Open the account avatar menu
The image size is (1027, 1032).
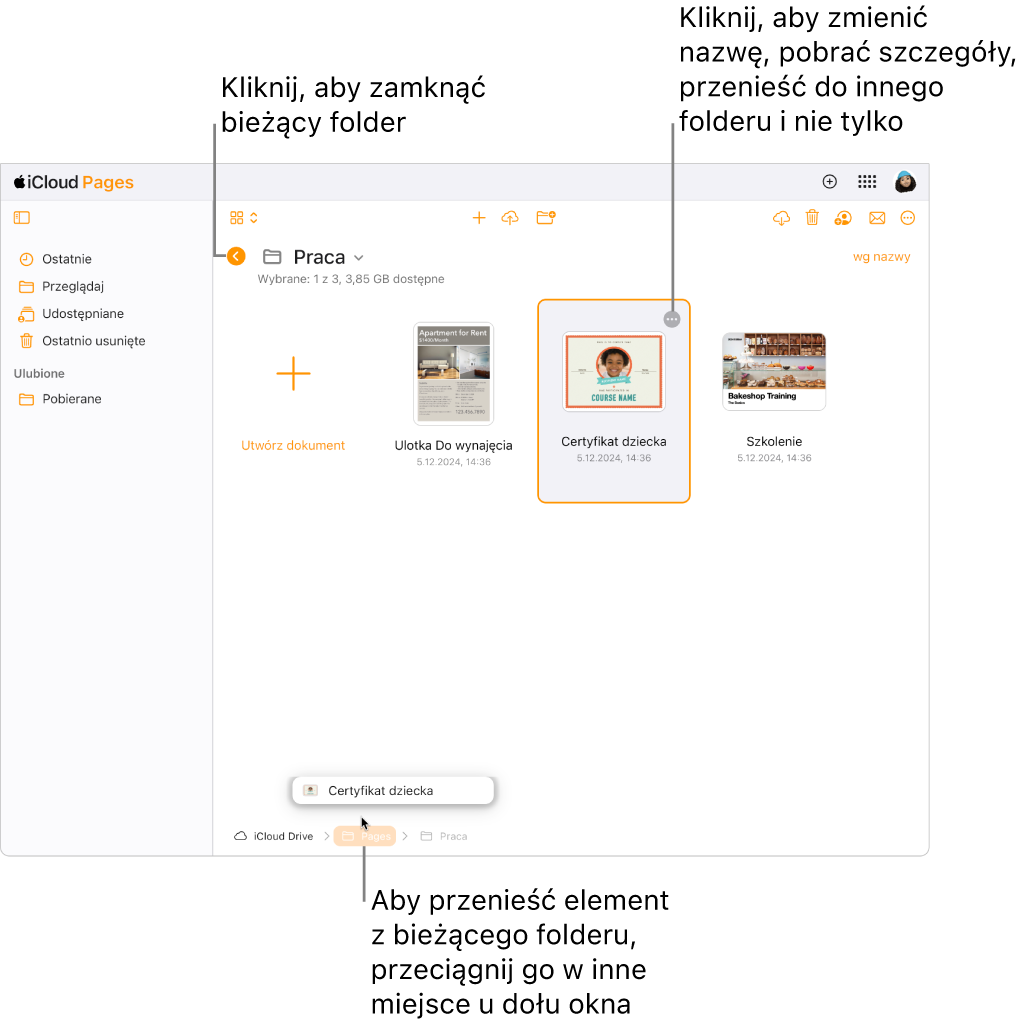pos(905,182)
